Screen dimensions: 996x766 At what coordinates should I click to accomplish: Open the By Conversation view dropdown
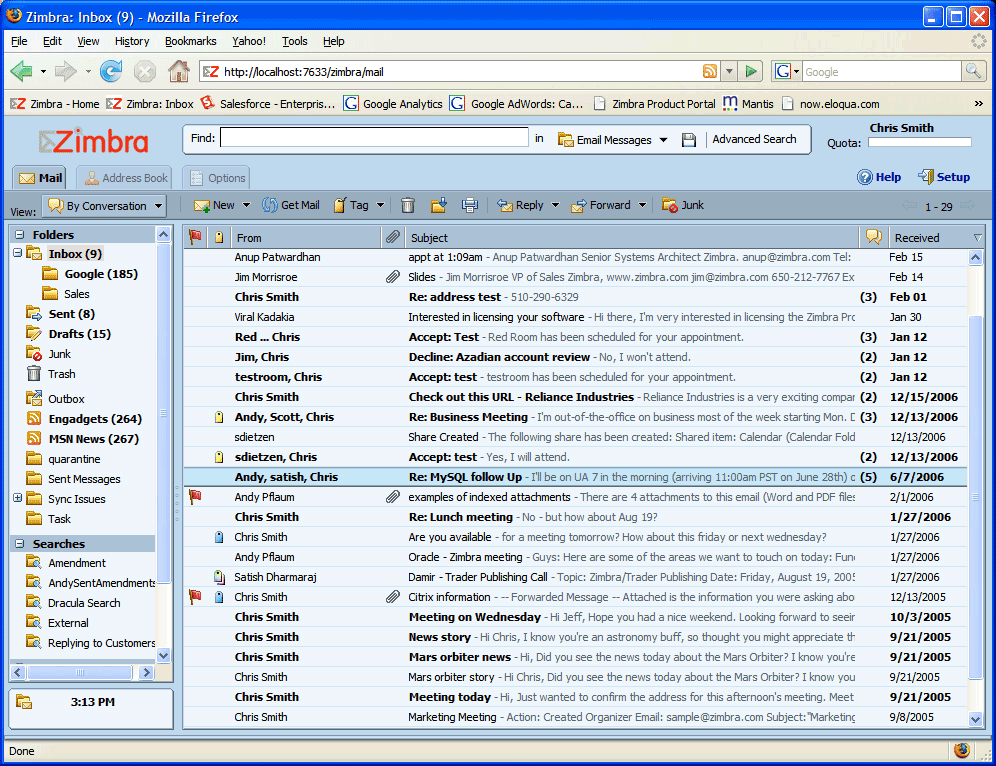coord(104,206)
